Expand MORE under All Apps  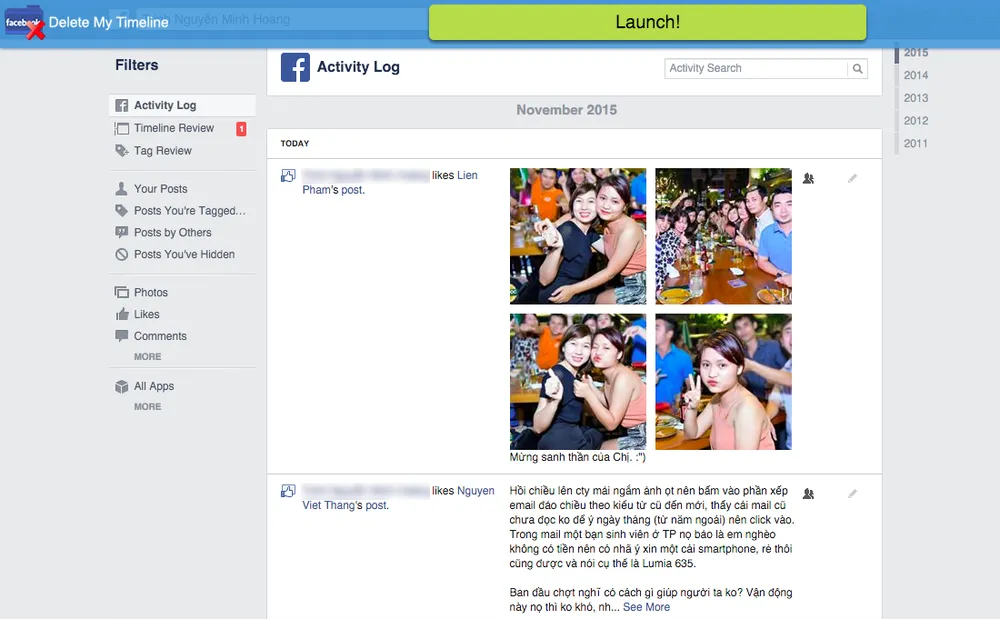pos(147,407)
